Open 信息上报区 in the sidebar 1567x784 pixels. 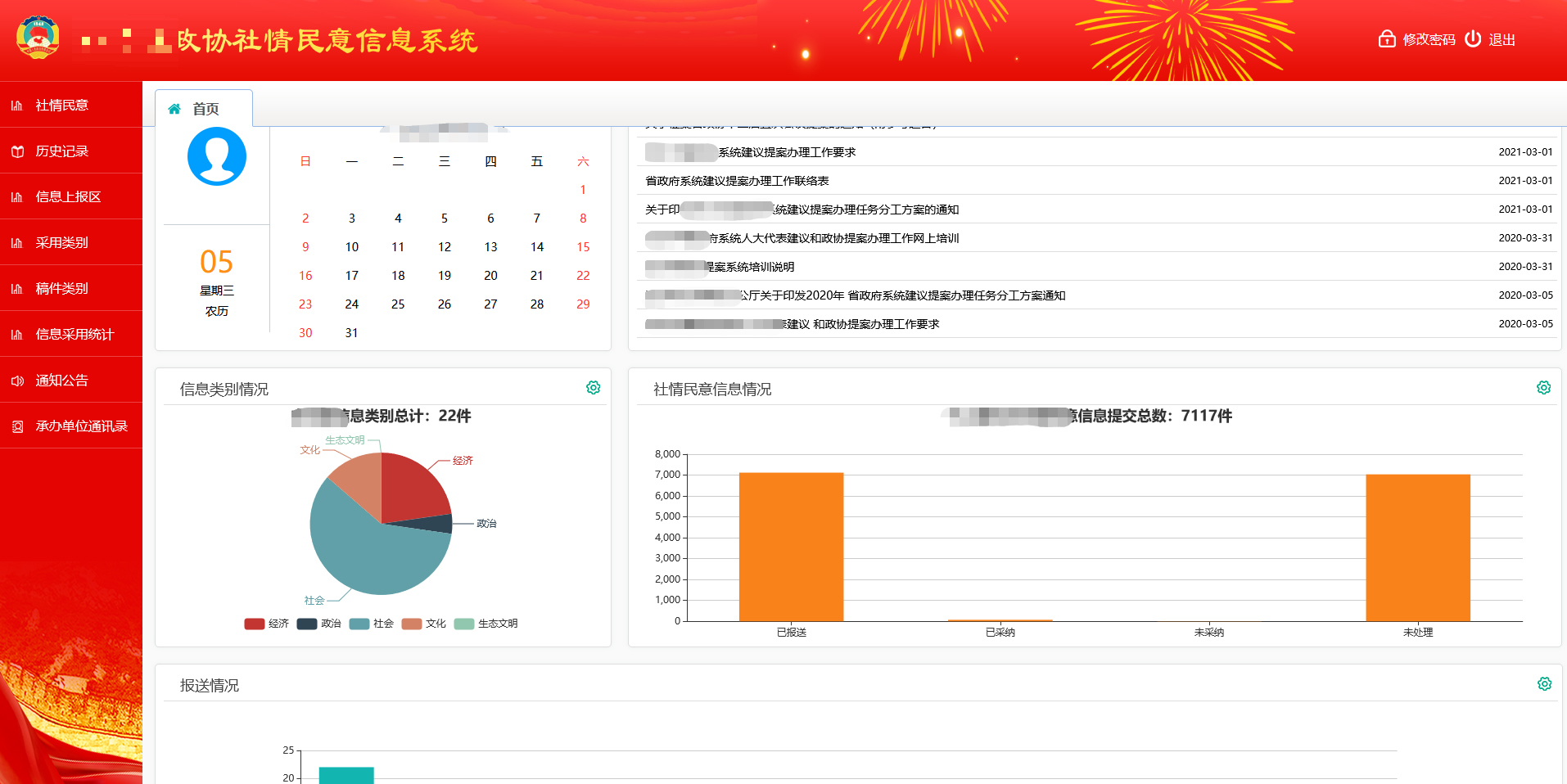(x=71, y=196)
